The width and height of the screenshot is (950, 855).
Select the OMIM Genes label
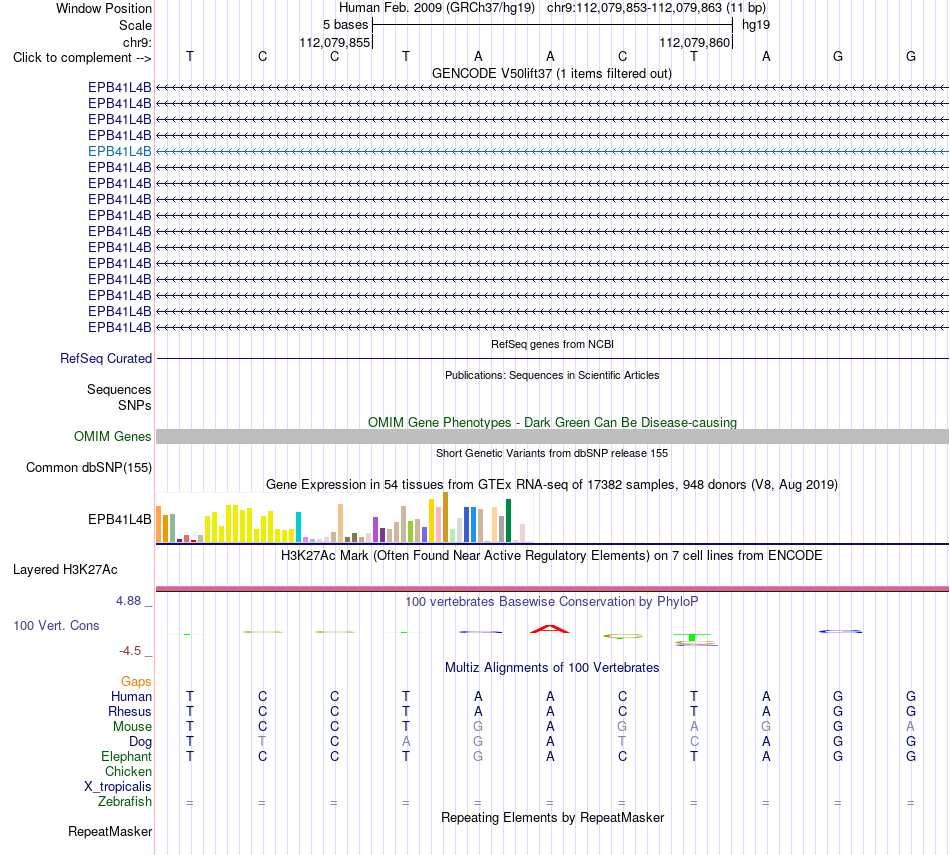112,436
